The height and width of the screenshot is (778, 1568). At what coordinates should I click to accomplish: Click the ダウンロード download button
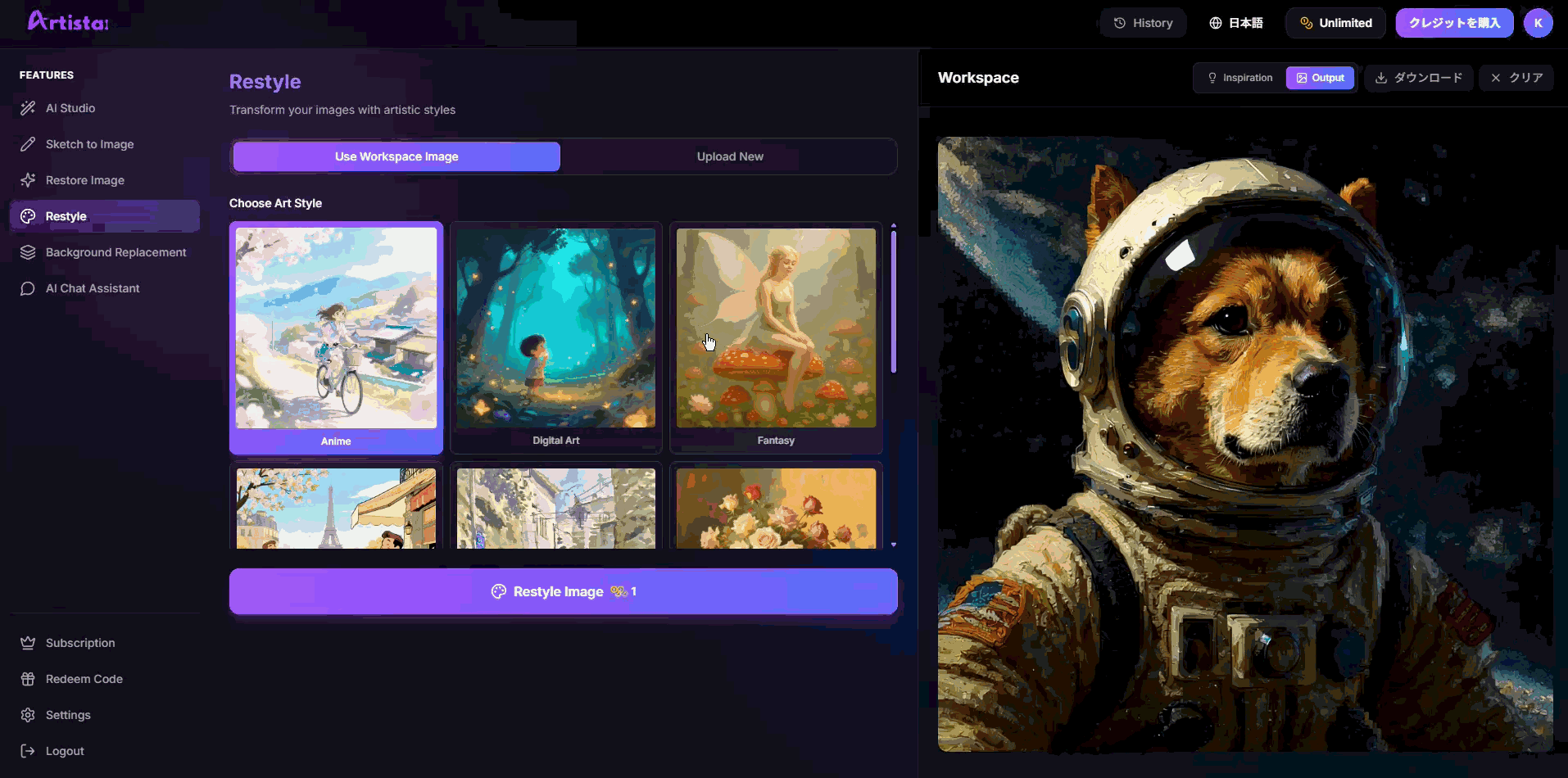point(1418,78)
